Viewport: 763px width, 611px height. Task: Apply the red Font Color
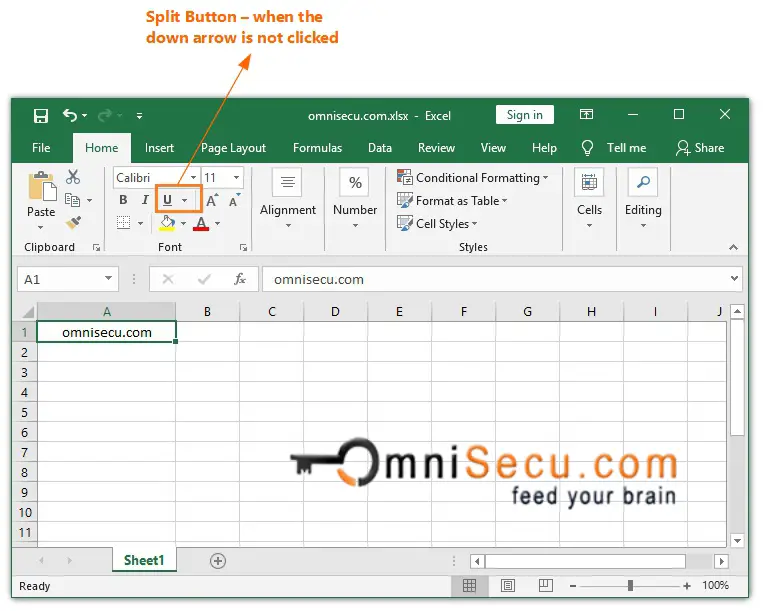(201, 223)
